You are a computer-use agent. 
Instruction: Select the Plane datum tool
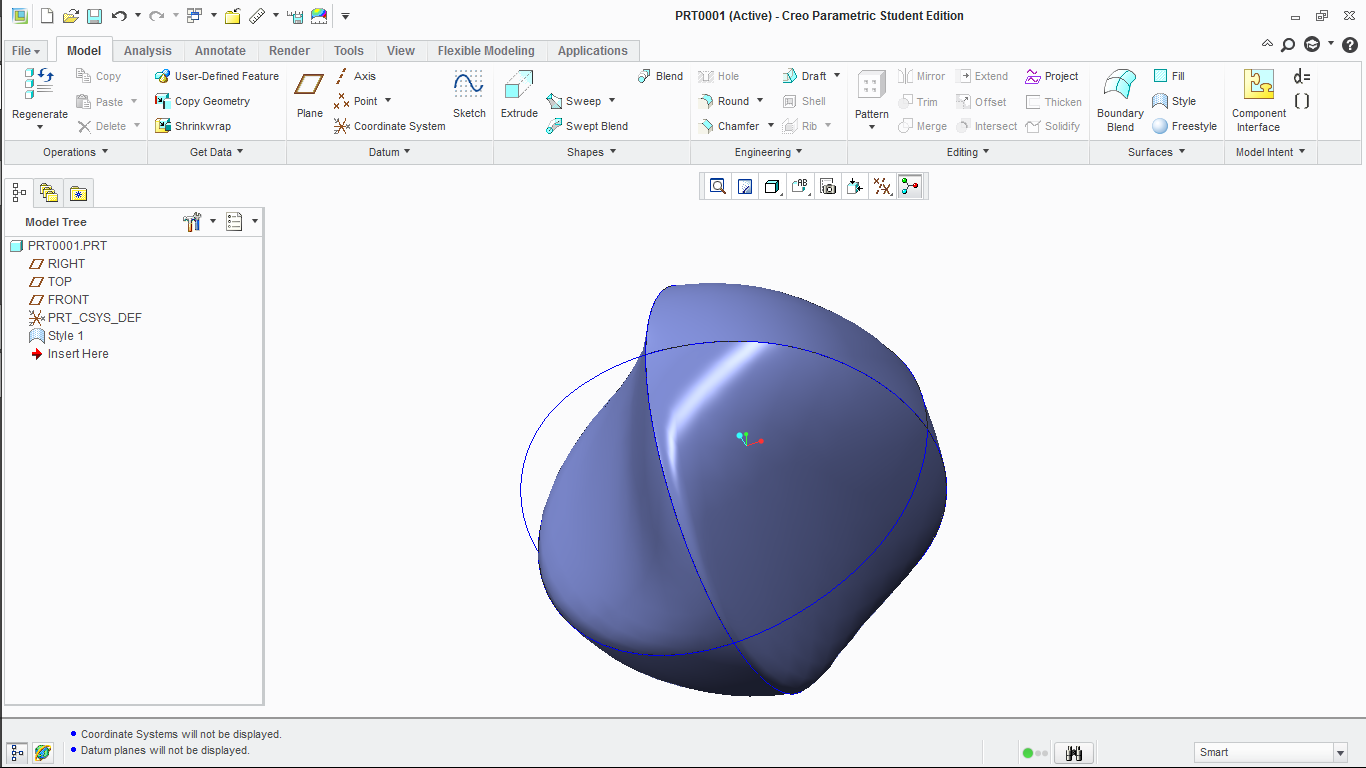coord(310,95)
